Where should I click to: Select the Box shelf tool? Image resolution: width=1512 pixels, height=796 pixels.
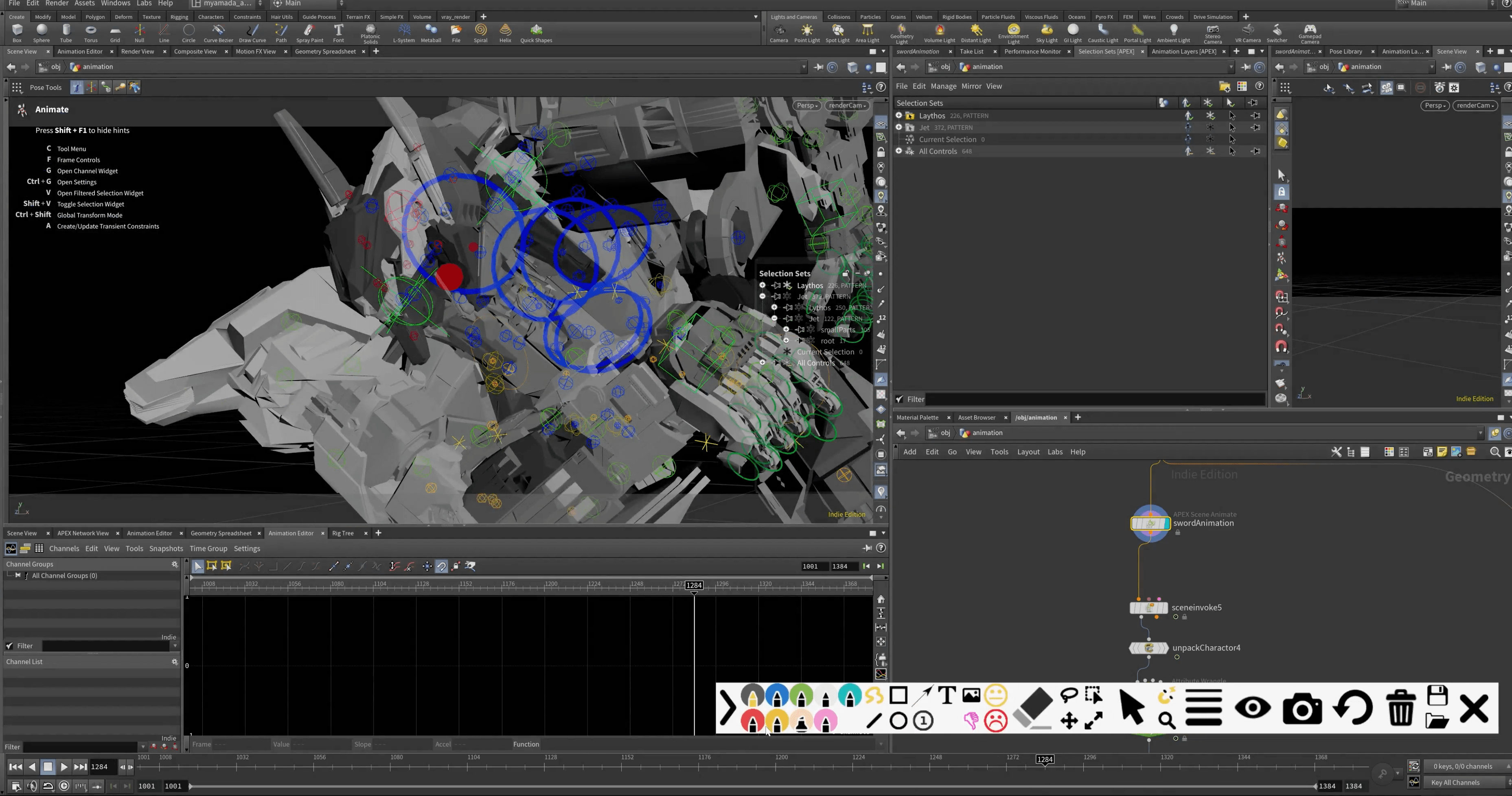17,33
